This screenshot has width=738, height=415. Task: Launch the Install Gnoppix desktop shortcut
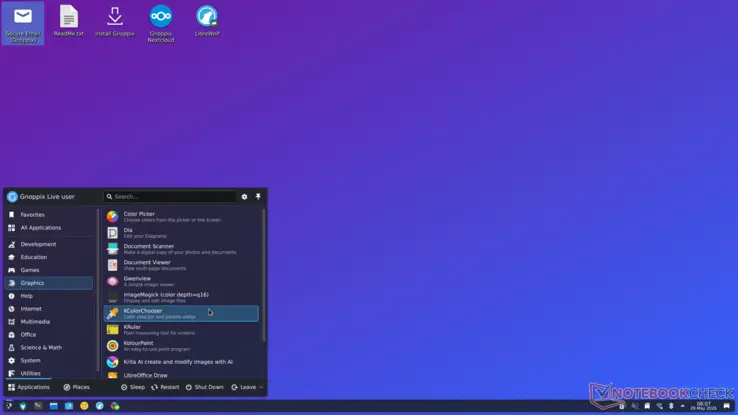pyautogui.click(x=115, y=21)
